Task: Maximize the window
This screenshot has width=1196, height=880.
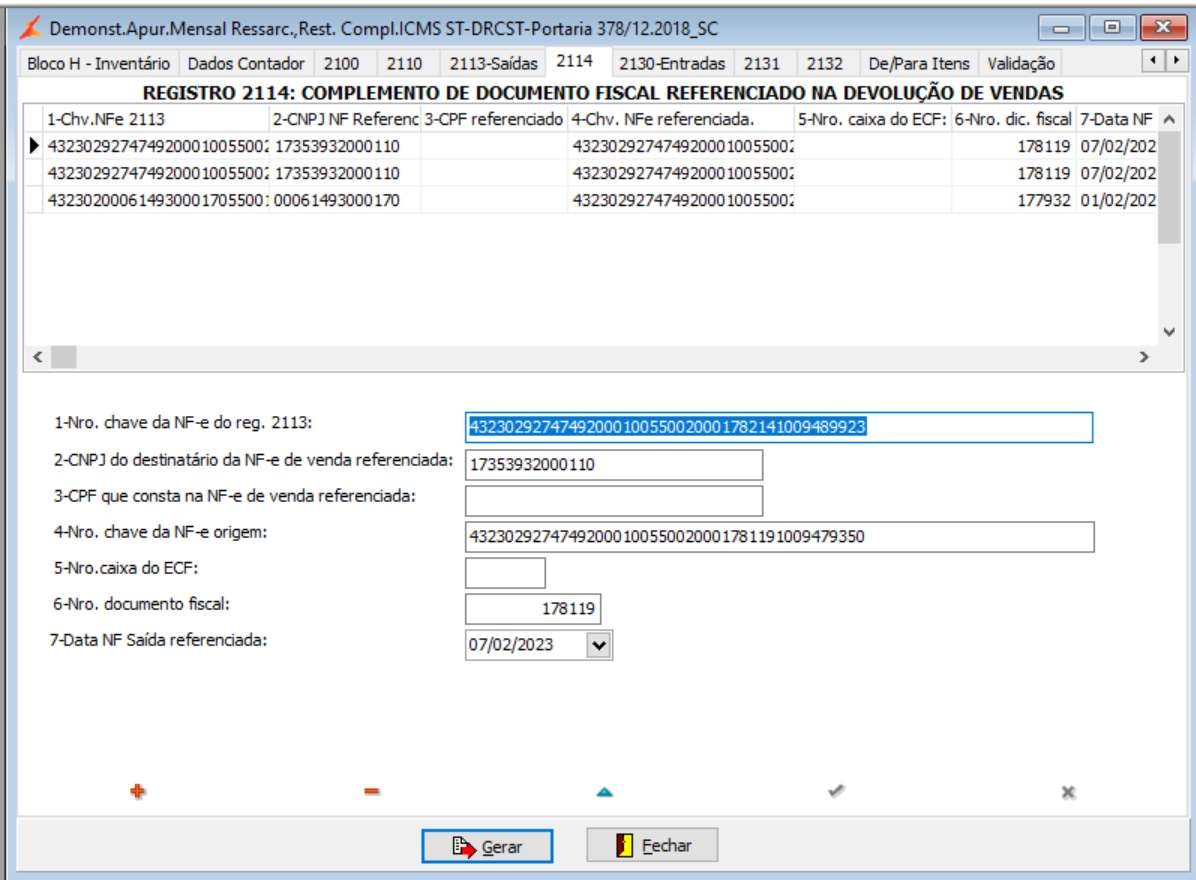Action: 1111,27
